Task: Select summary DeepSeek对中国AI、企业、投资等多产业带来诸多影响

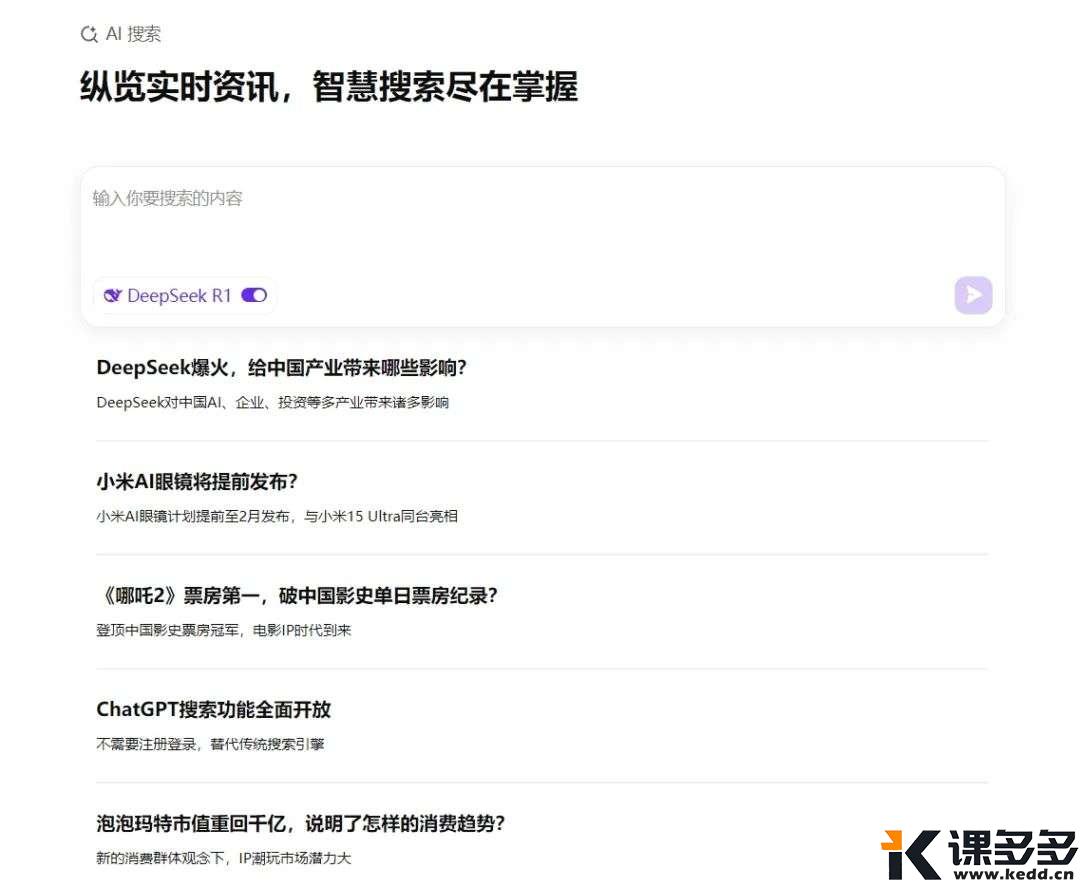Action: click(x=273, y=402)
